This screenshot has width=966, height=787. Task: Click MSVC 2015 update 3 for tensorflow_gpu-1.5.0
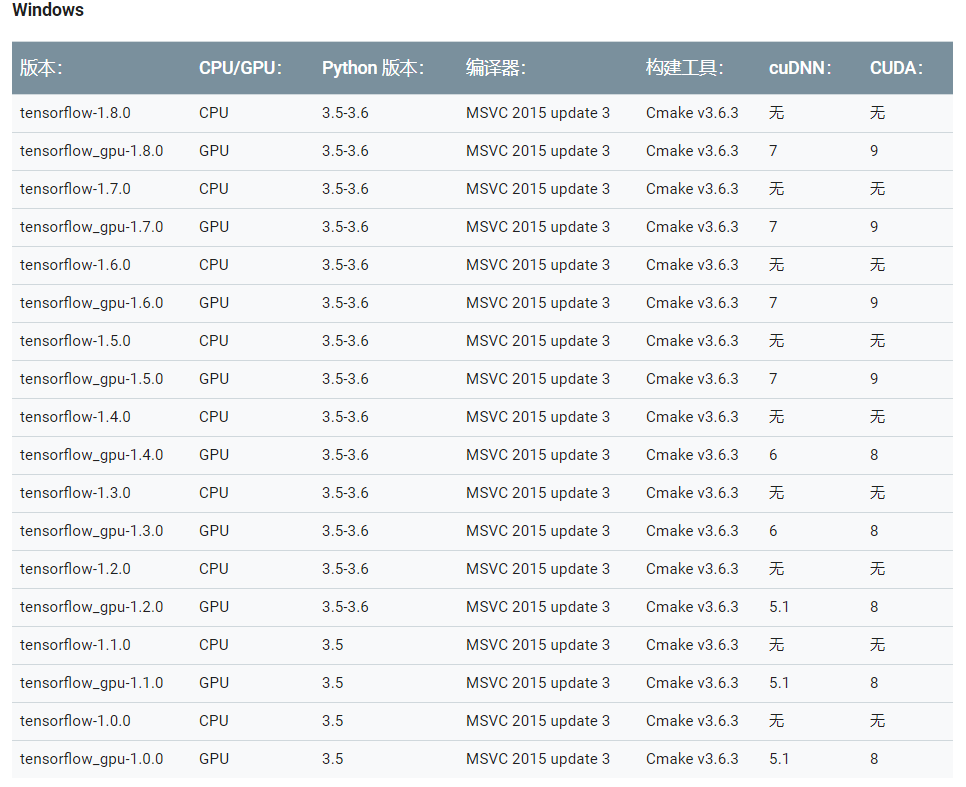[x=538, y=379]
